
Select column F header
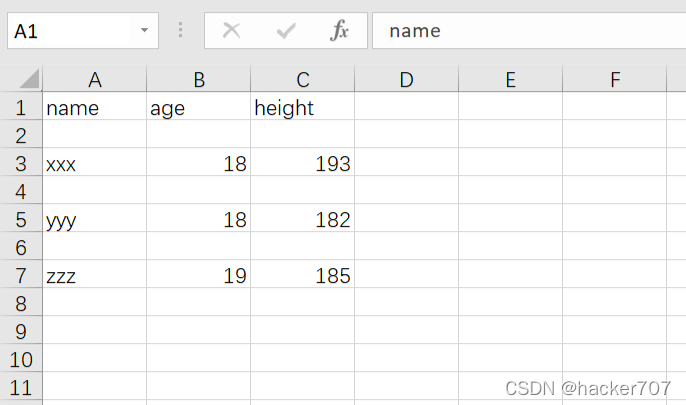point(614,80)
